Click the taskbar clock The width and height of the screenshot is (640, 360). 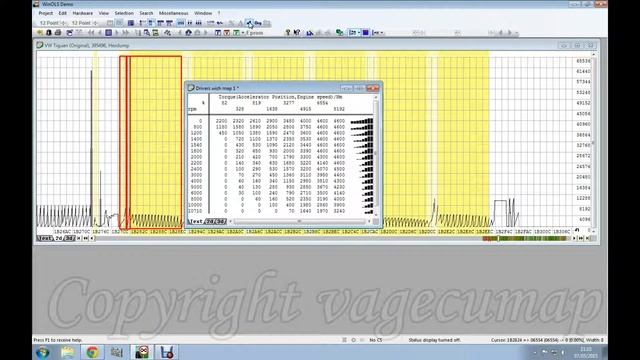click(x=586, y=353)
